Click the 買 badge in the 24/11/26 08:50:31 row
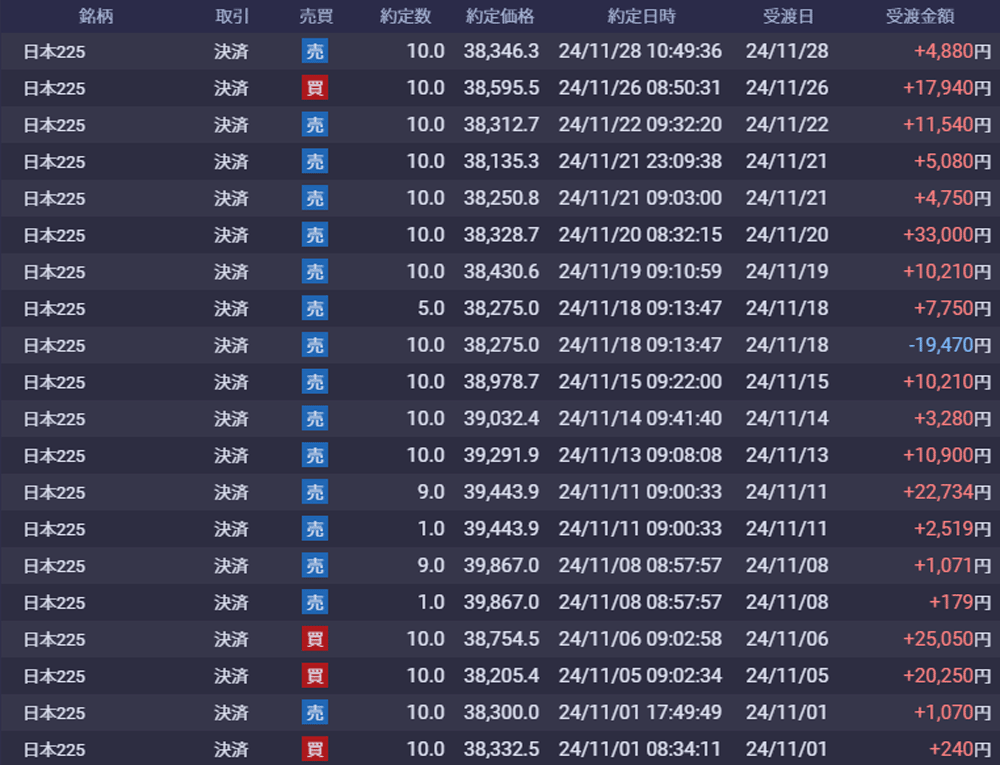The width and height of the screenshot is (1000, 765). pos(315,88)
